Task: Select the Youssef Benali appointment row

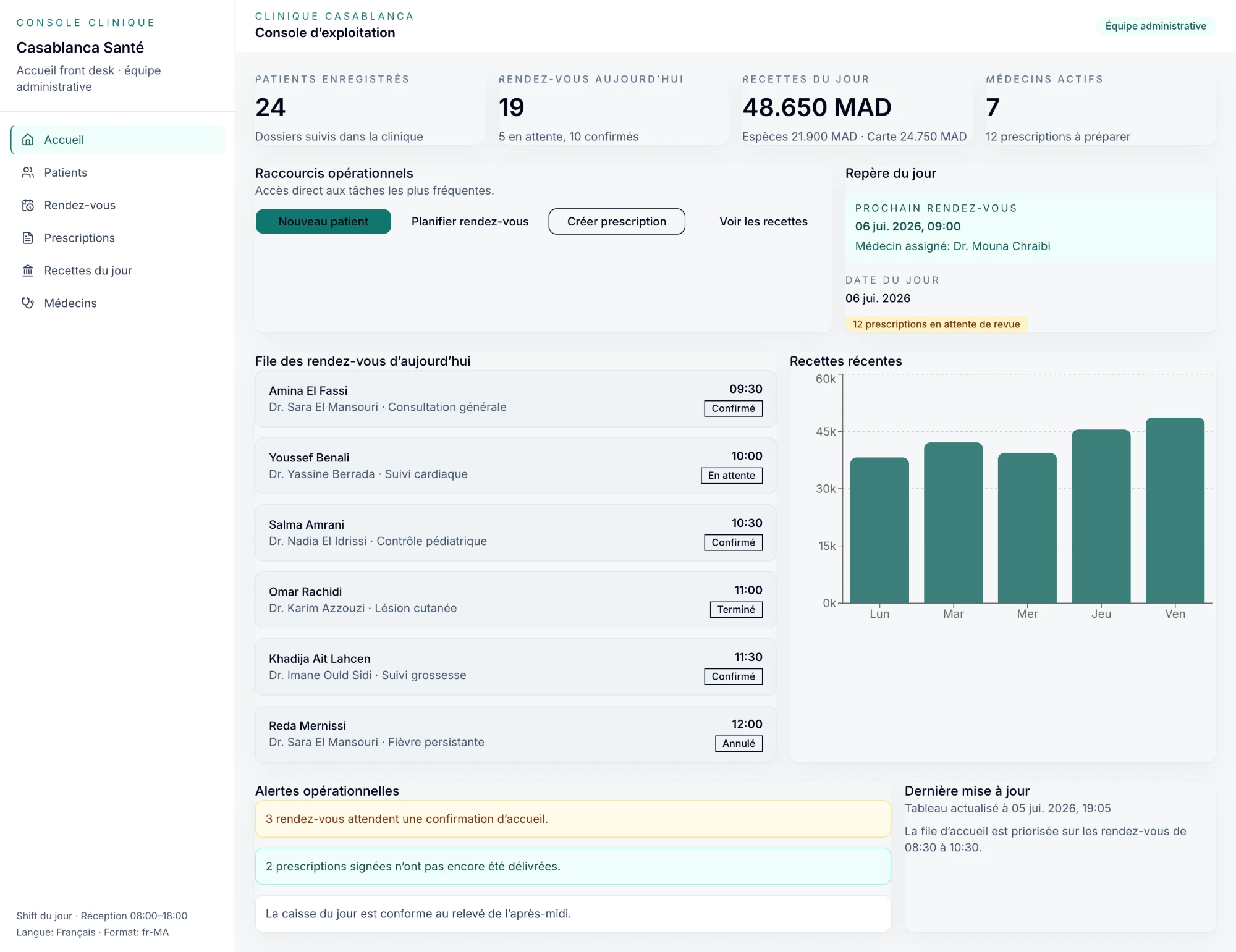Action: [515, 466]
